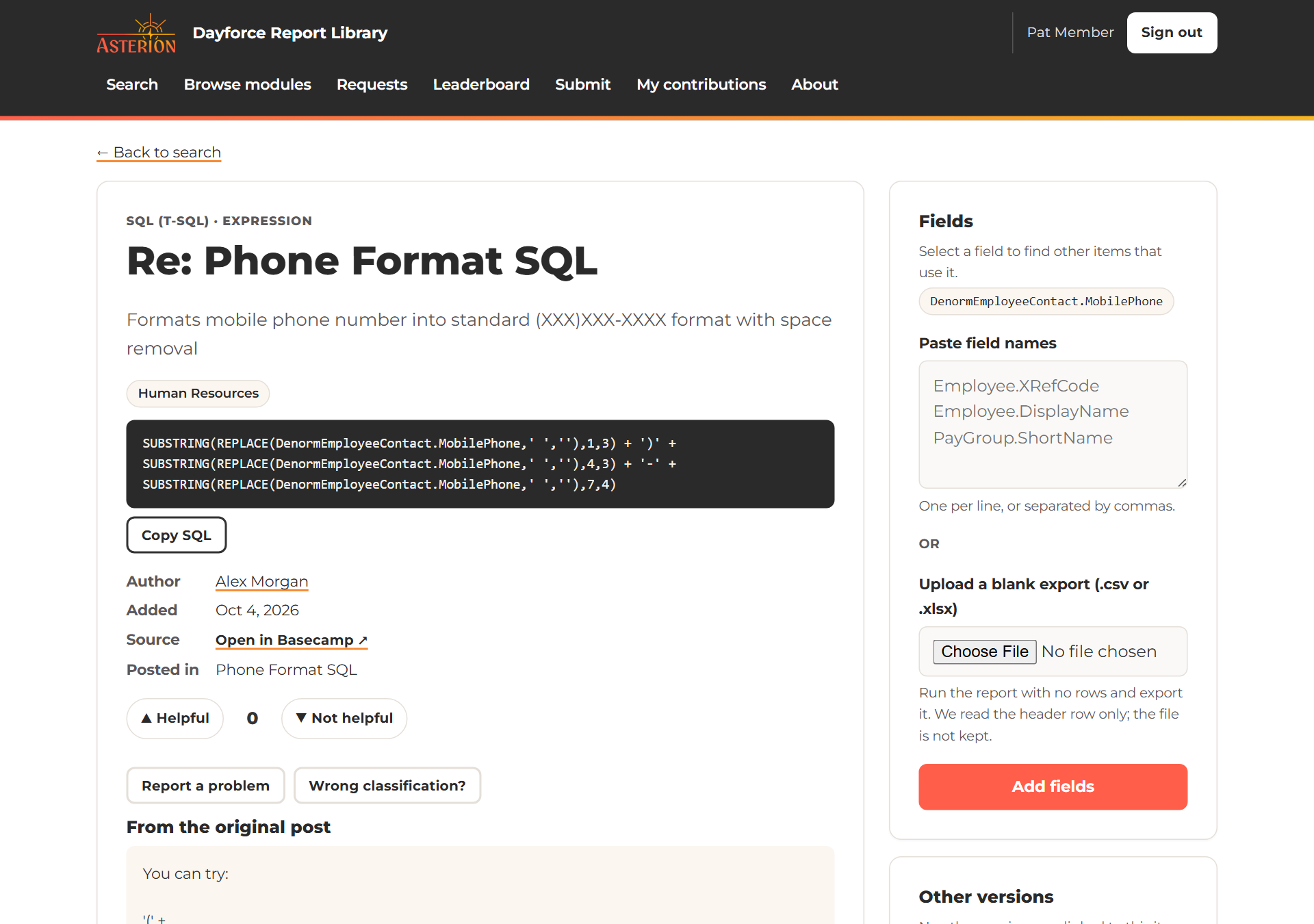Screen dimensions: 1314x924
Task: Click the Add fields button
Action: coord(1053,786)
